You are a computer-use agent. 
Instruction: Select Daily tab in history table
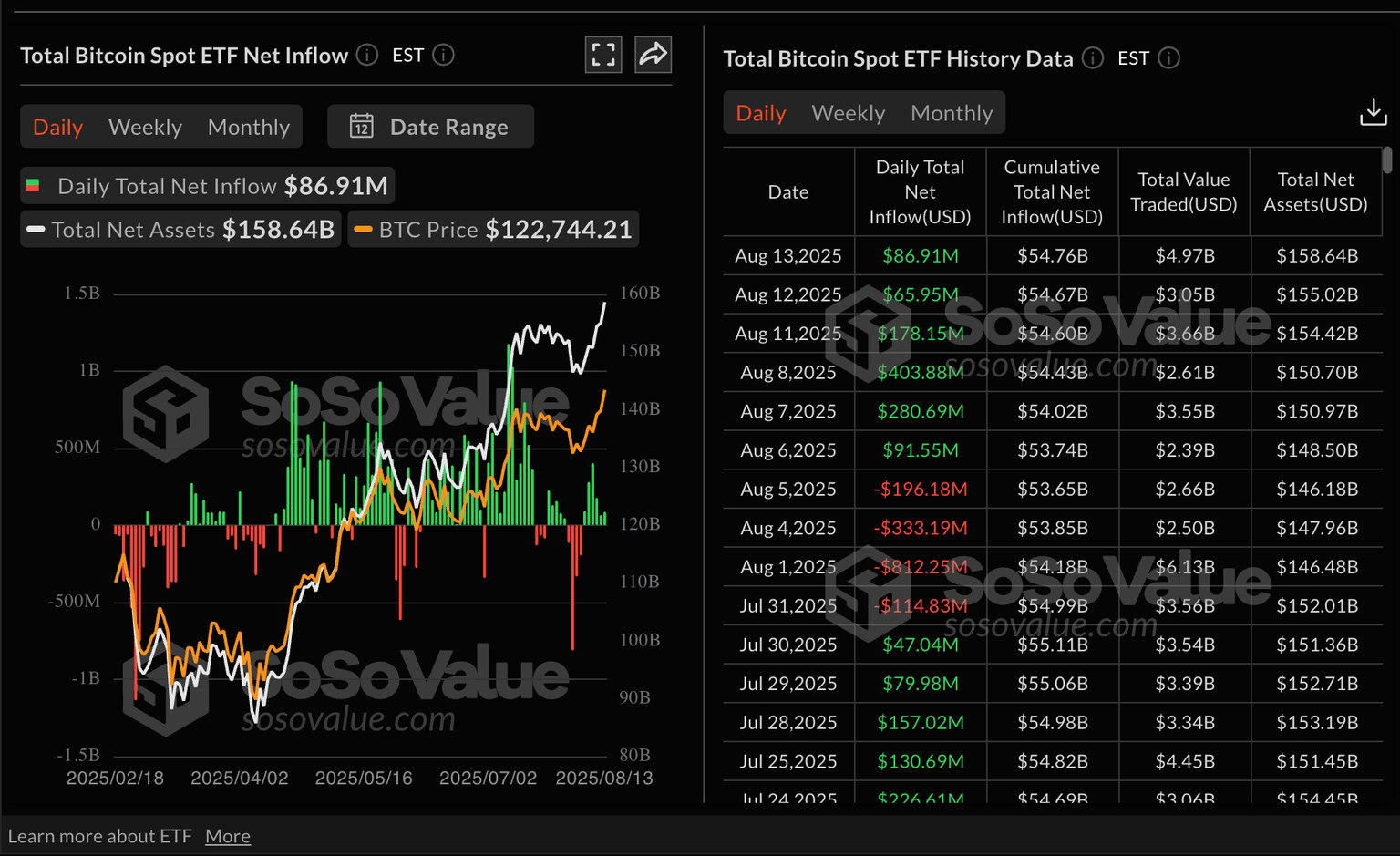pos(760,113)
